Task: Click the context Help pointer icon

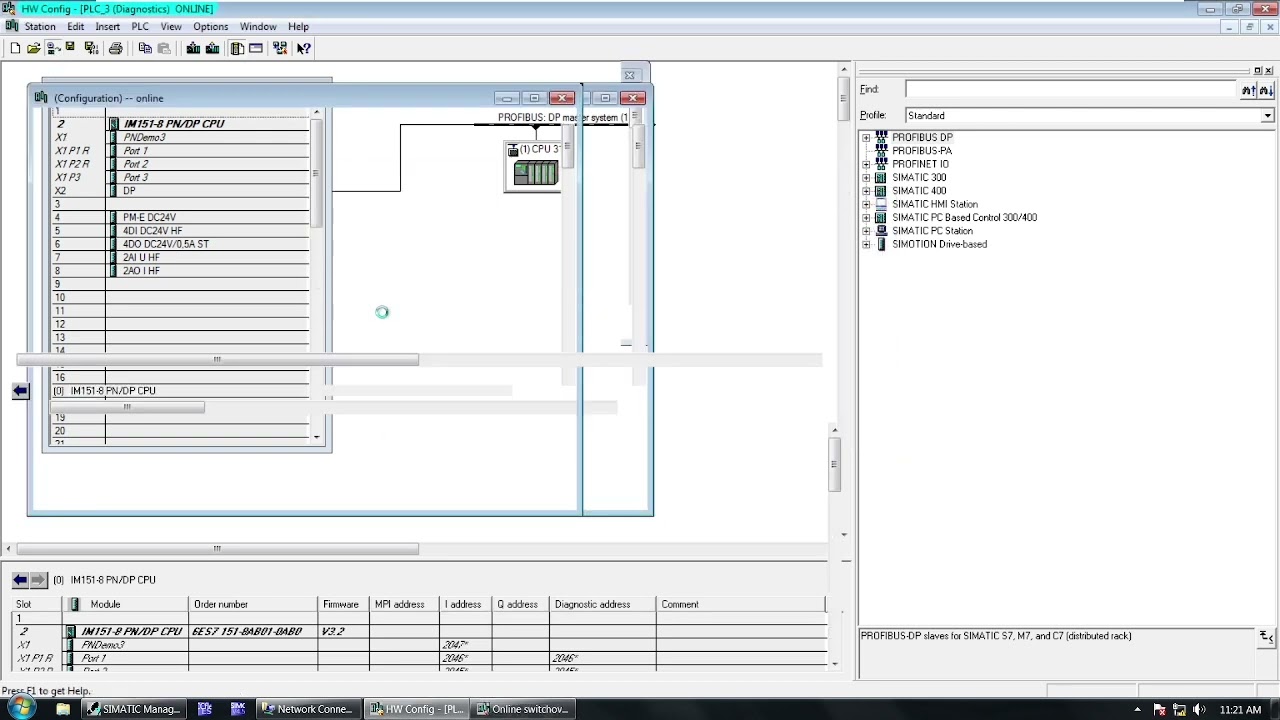Action: [304, 48]
